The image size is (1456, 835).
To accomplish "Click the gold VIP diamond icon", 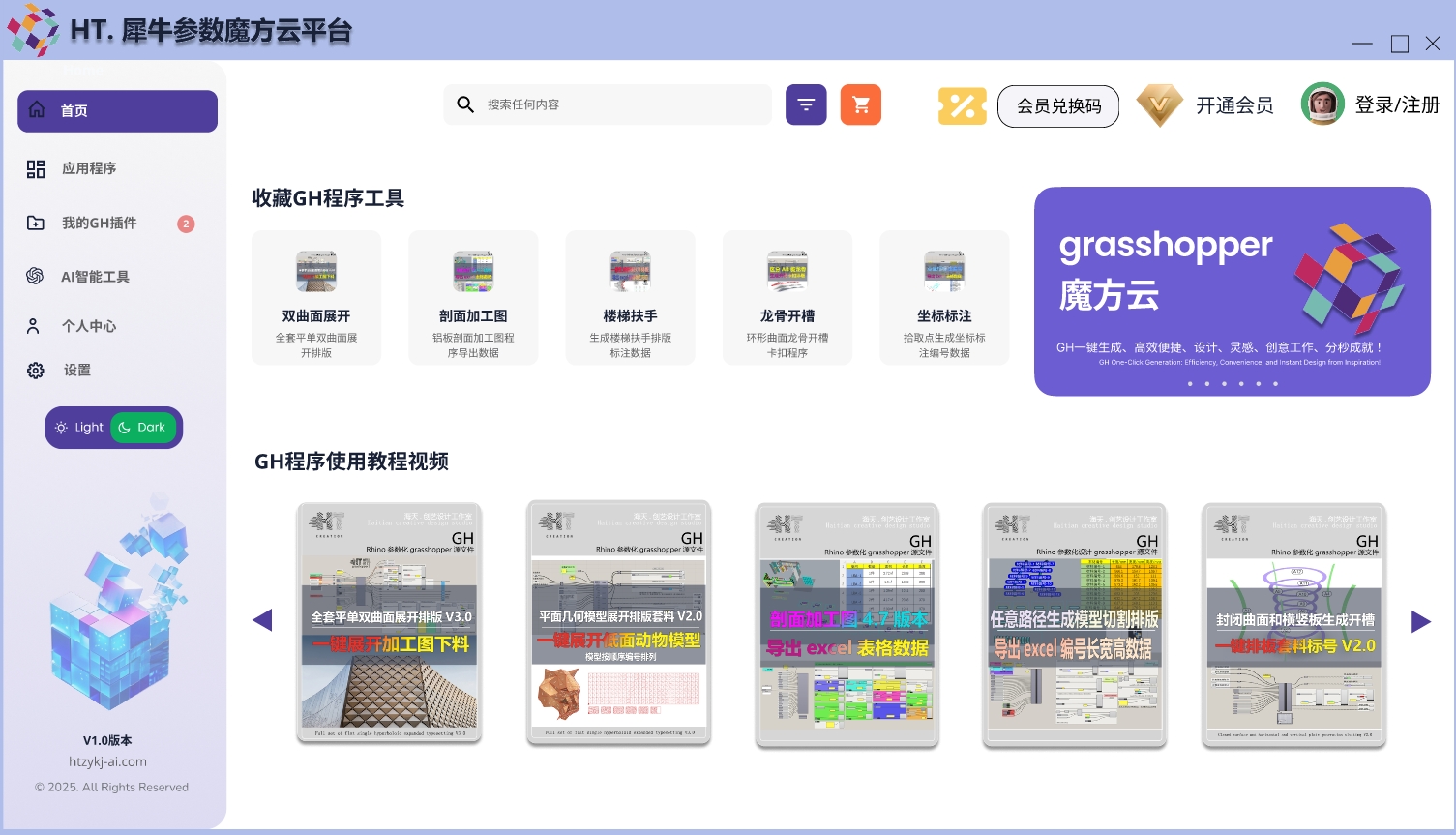I will click(1159, 105).
